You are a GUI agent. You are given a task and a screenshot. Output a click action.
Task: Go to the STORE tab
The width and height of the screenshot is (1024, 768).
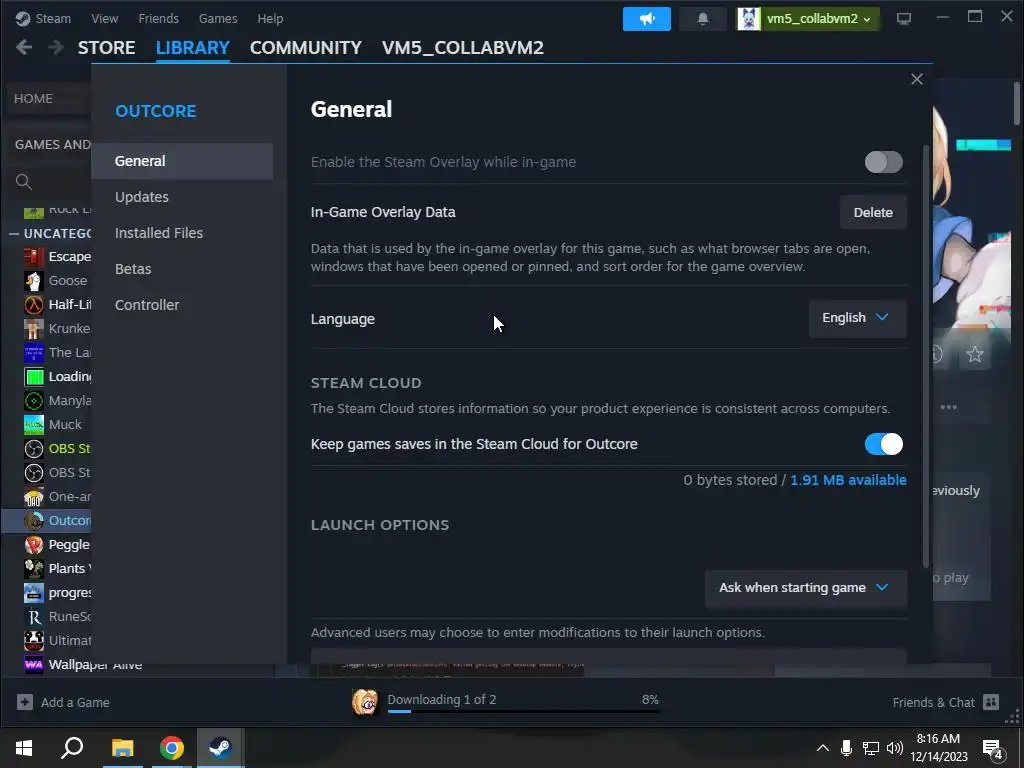[106, 48]
